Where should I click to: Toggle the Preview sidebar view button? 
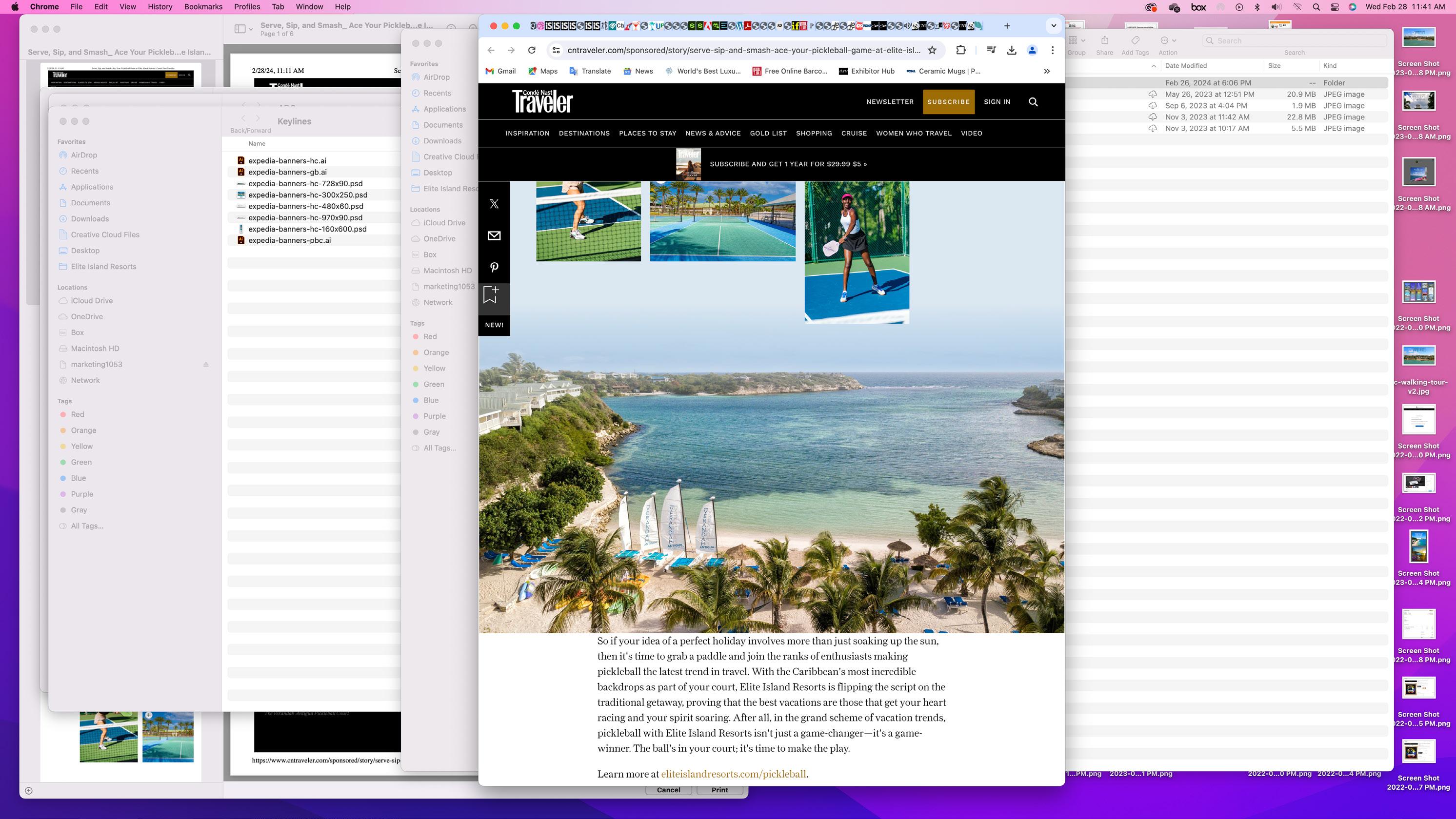[240, 29]
